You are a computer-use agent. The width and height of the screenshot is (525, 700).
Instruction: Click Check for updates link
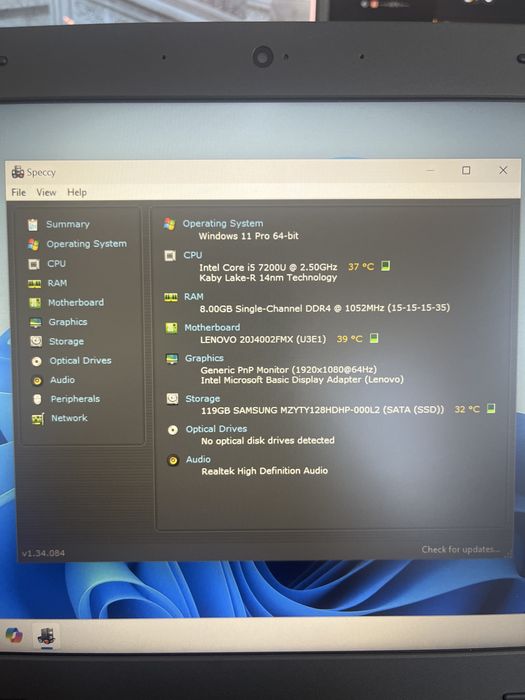tap(461, 549)
